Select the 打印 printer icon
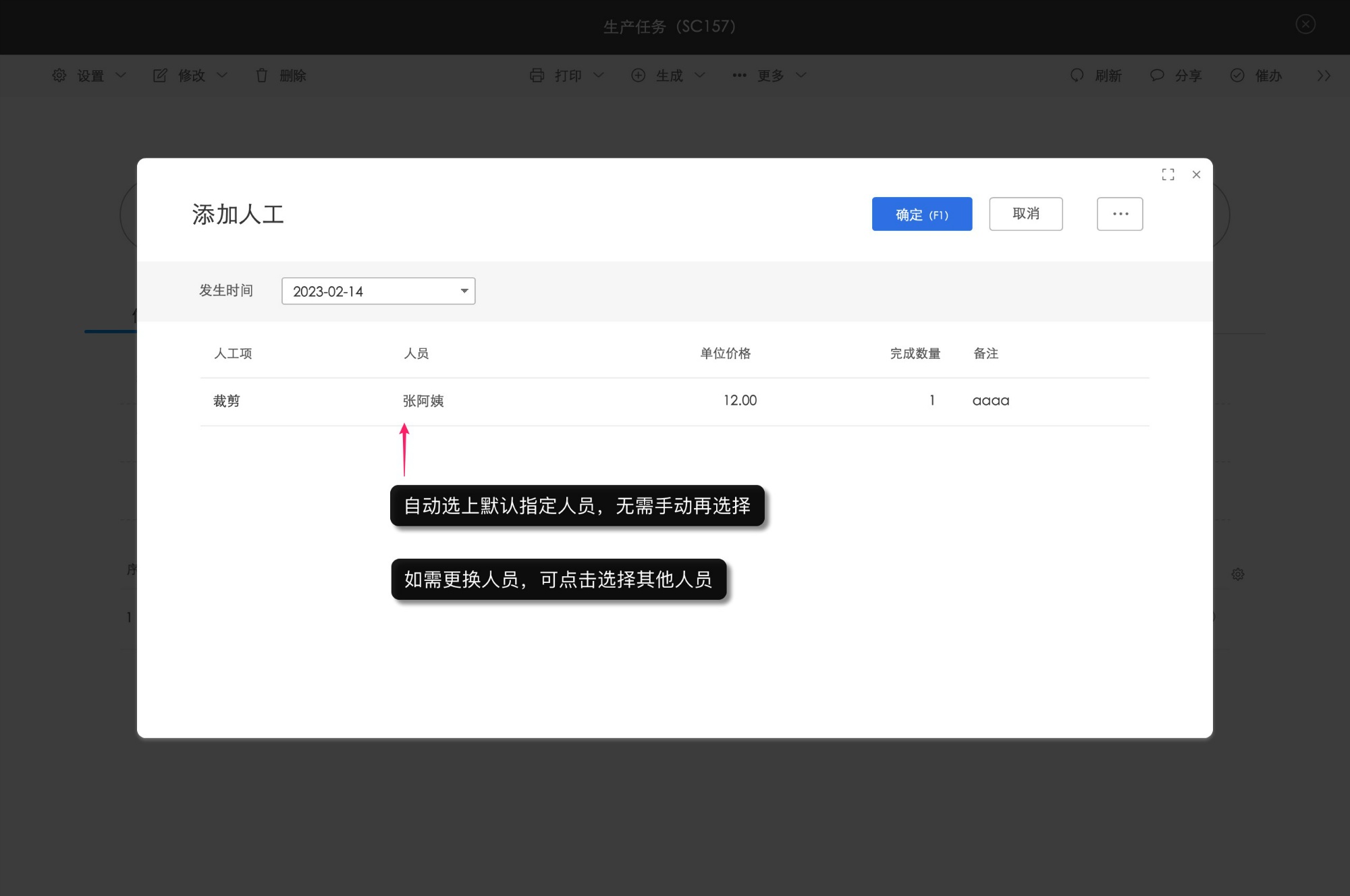 pyautogui.click(x=538, y=76)
